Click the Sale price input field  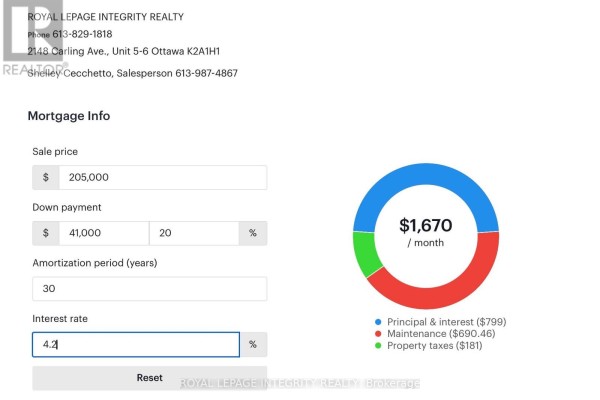tap(163, 177)
